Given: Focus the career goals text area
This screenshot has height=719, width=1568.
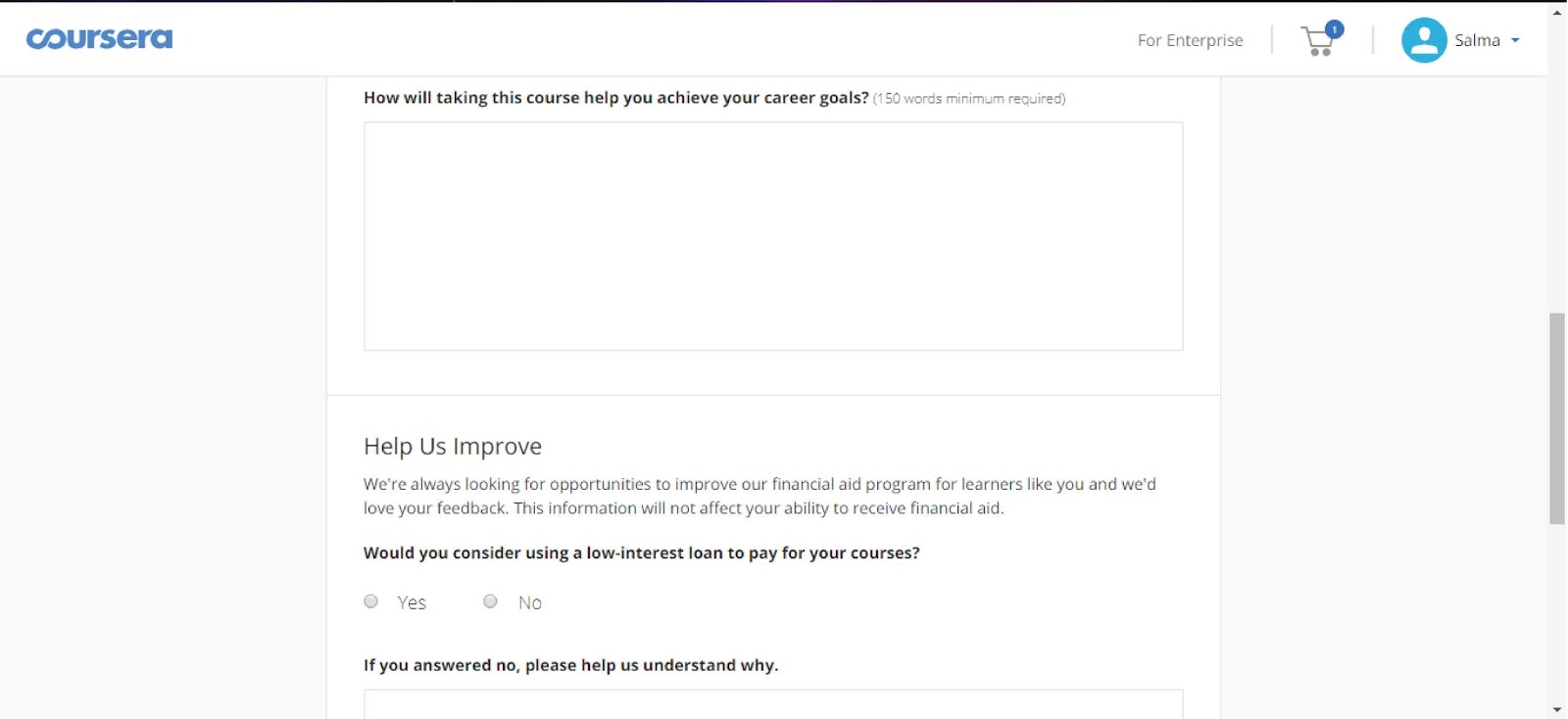Looking at the screenshot, I should [x=773, y=236].
